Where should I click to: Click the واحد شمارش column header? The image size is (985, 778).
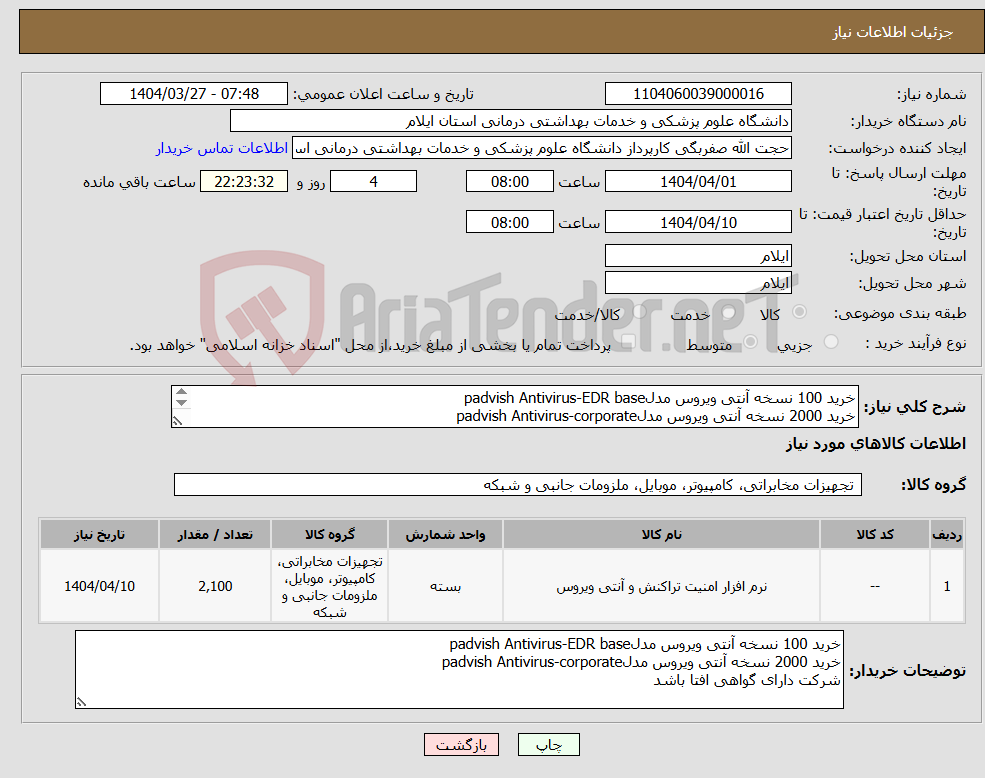[x=445, y=534]
